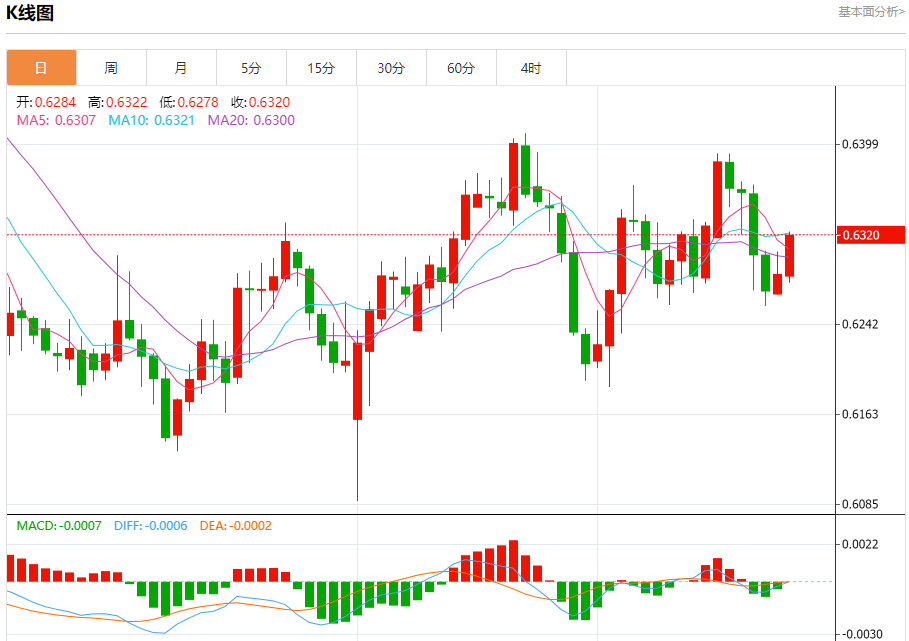This screenshot has height=641, width=909.
Task: Click the DEA:-0.0002 indicator label
Action: [235, 526]
